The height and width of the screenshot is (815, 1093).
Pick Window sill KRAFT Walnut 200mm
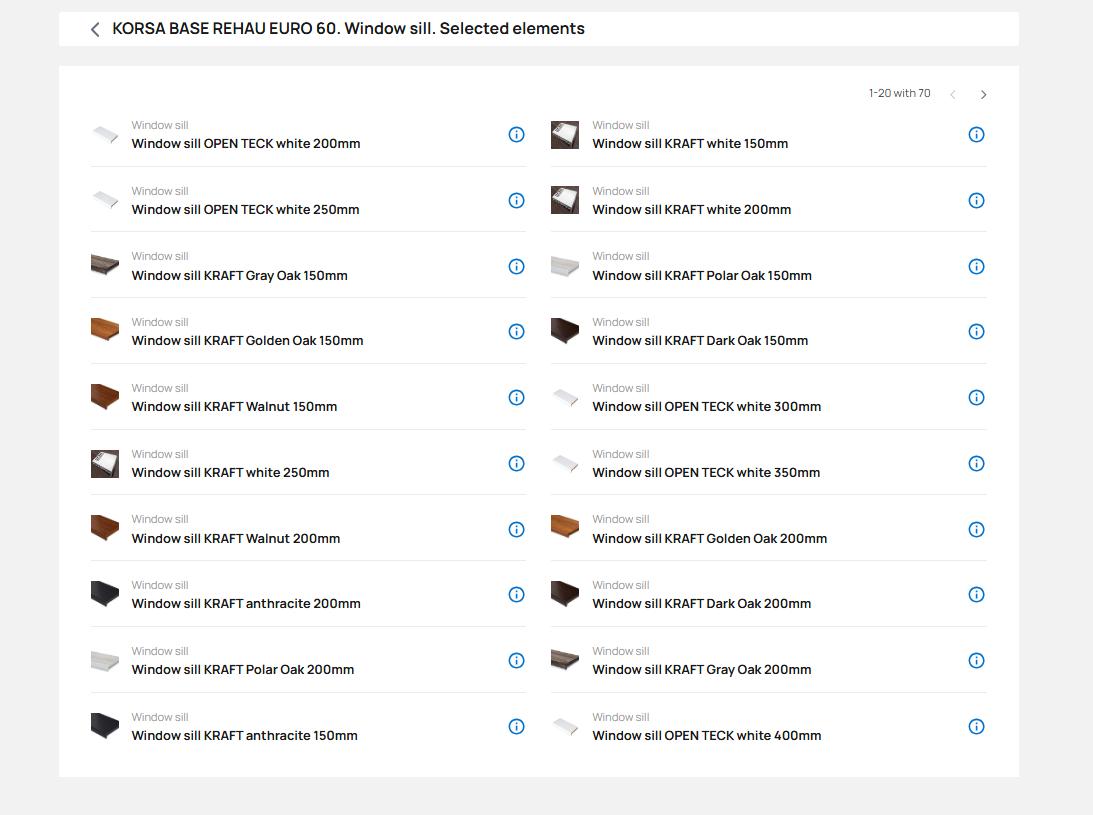[235, 538]
